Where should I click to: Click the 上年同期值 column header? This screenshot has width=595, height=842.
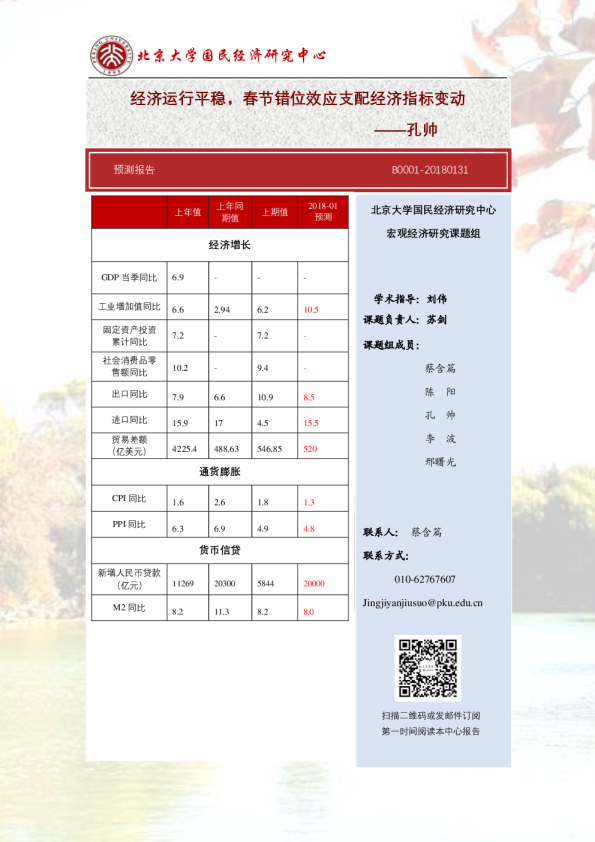tap(230, 212)
